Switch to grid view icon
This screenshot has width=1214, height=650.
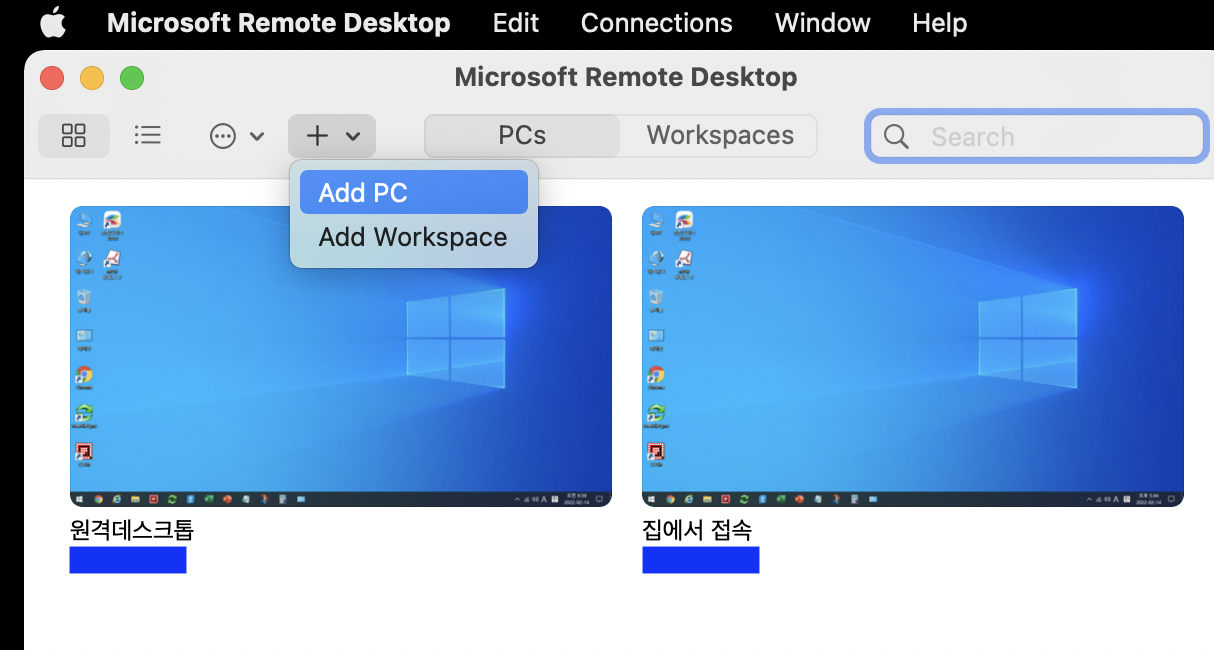(x=74, y=136)
